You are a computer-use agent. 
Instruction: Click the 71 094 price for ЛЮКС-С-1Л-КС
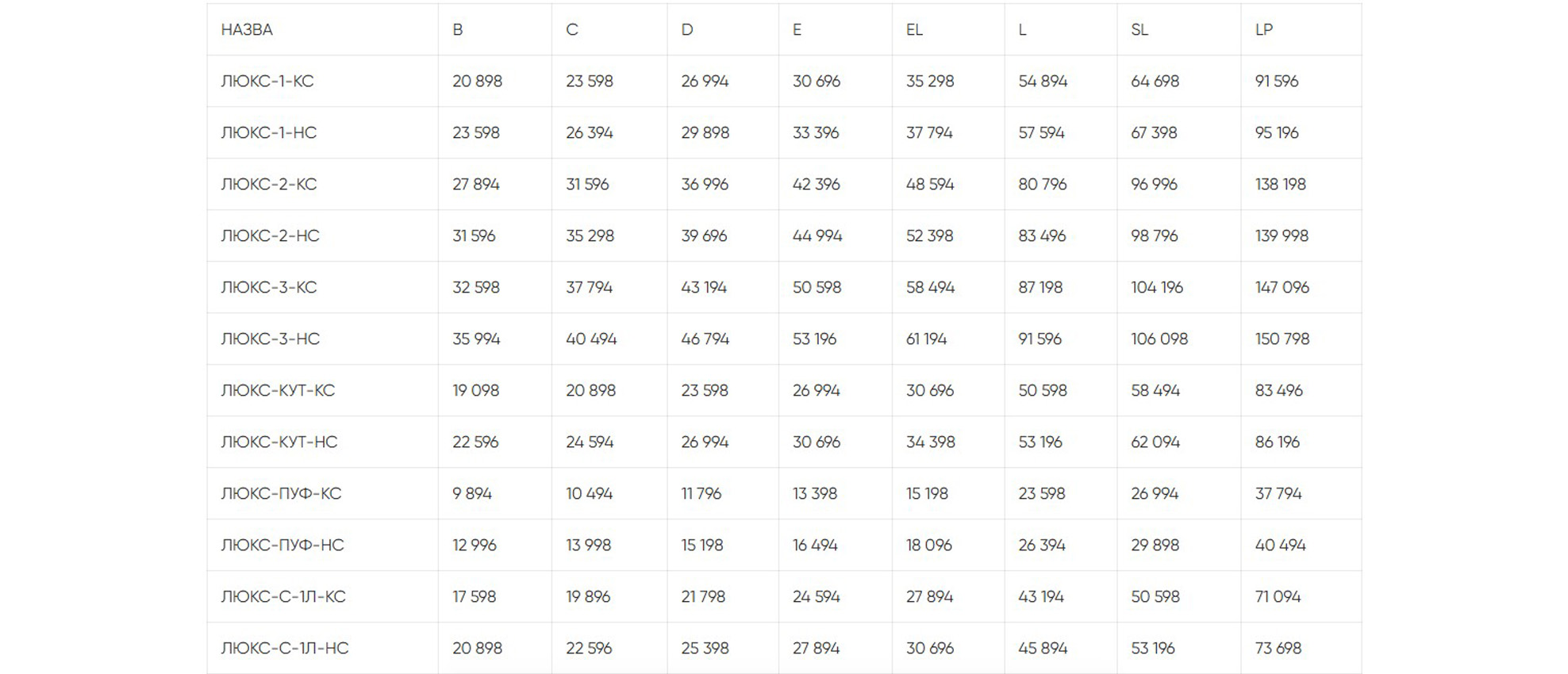point(1278,596)
